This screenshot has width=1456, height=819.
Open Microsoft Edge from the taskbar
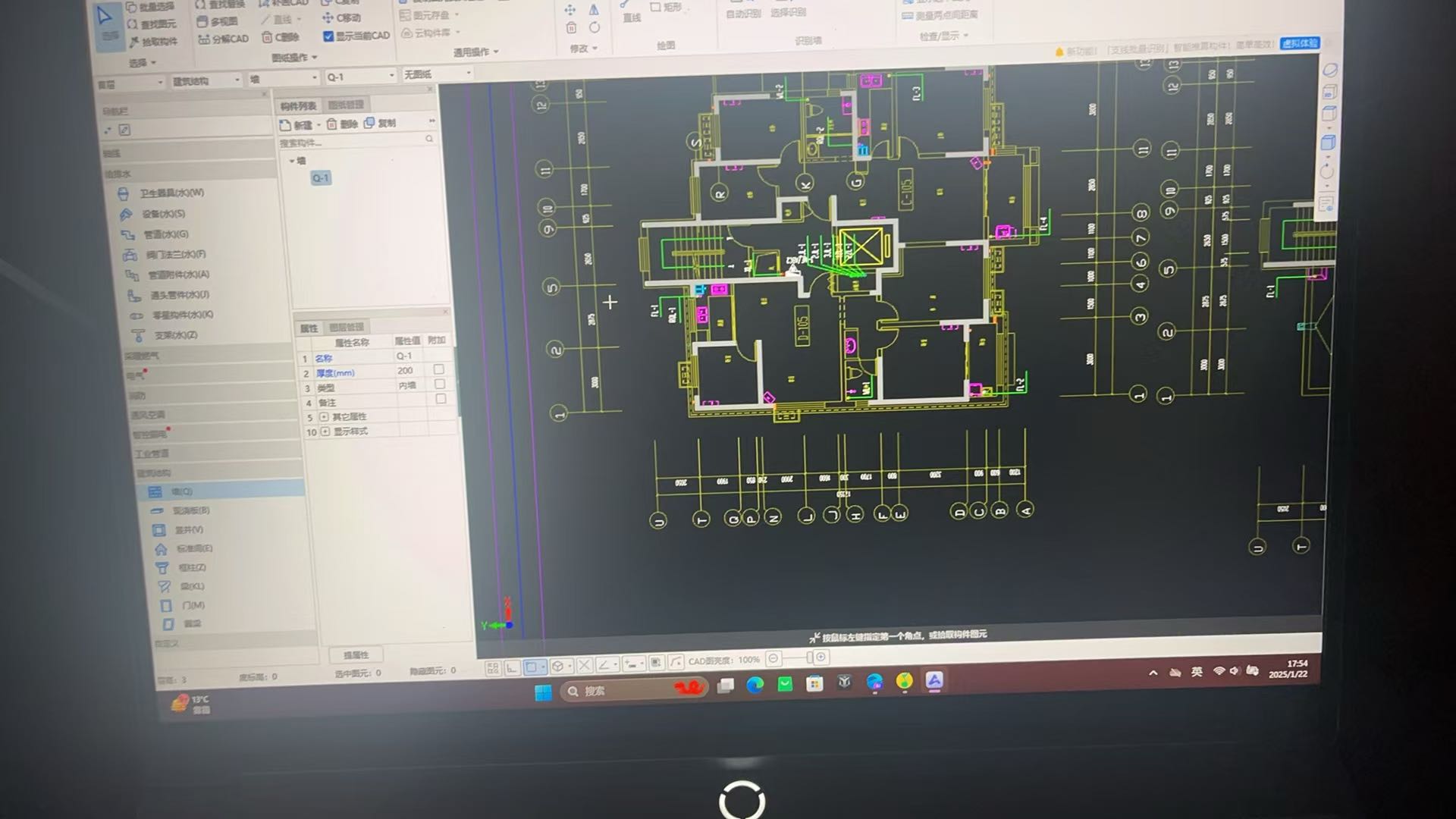click(755, 686)
